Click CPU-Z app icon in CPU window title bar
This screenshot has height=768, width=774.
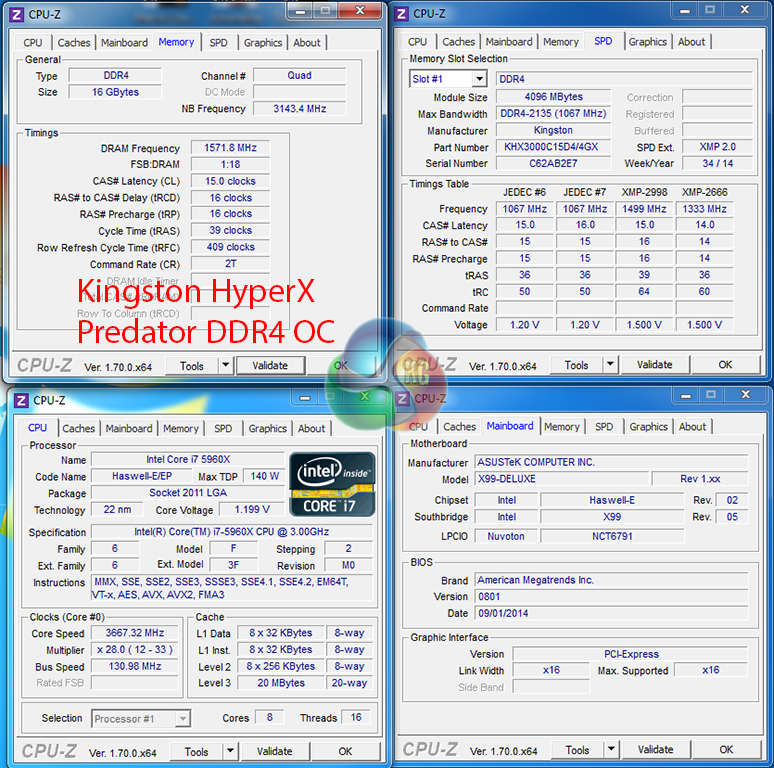[21, 400]
